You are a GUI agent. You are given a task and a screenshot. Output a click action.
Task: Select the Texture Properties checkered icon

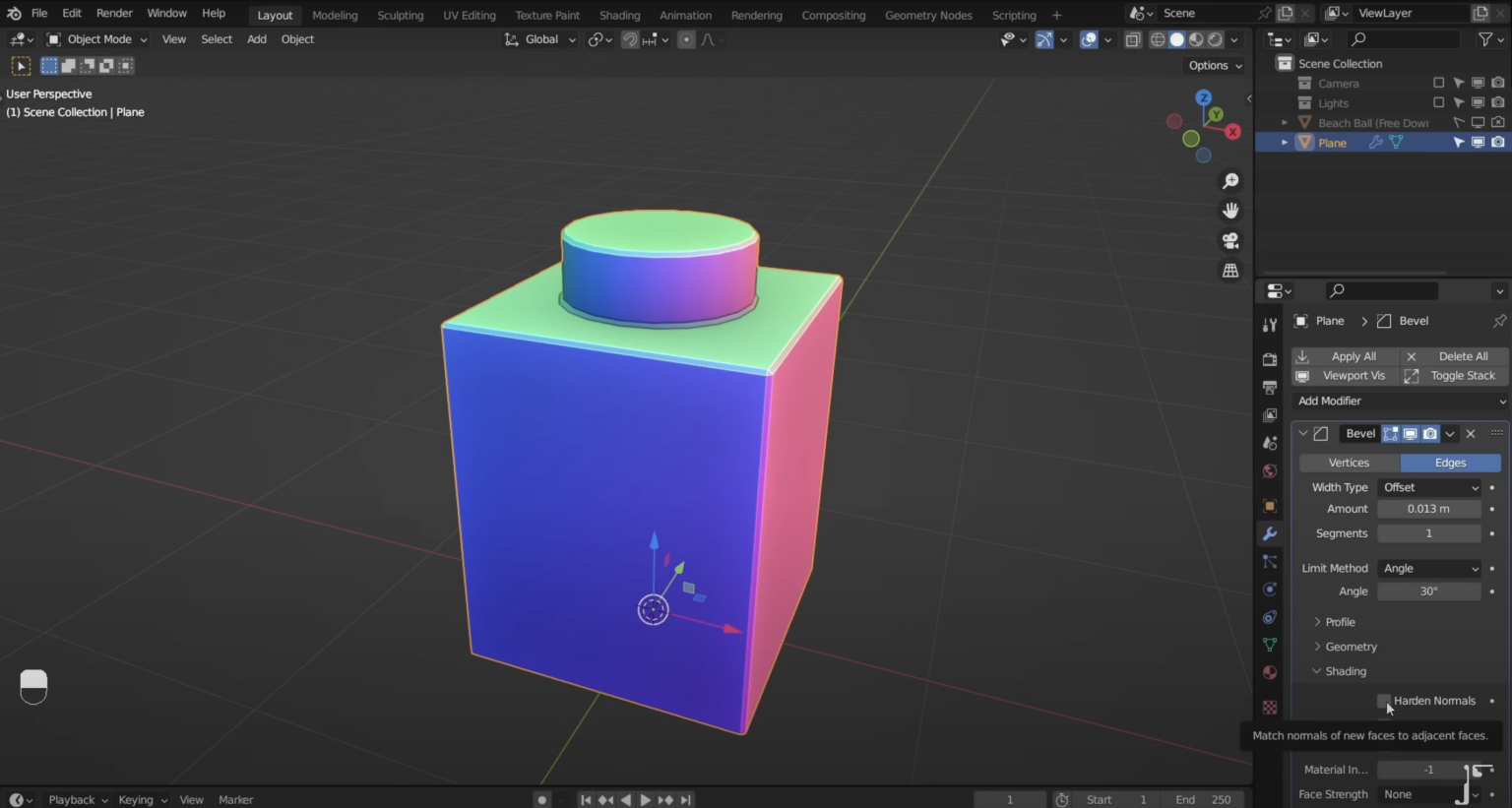[1269, 707]
